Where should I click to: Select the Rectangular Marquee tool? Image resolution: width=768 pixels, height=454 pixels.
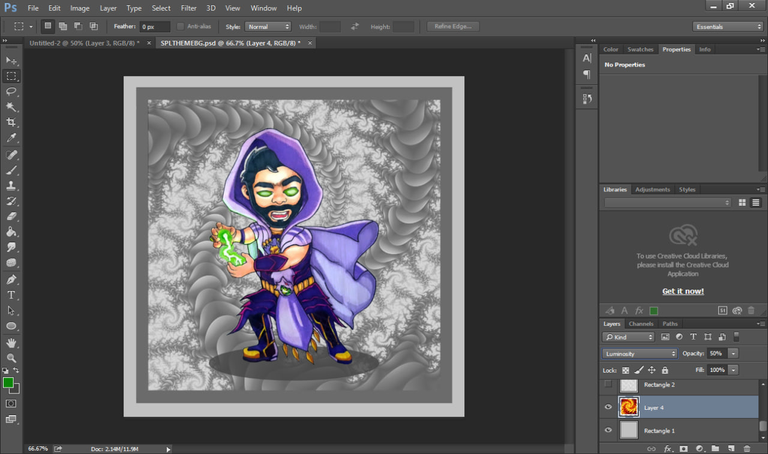pos(11,76)
